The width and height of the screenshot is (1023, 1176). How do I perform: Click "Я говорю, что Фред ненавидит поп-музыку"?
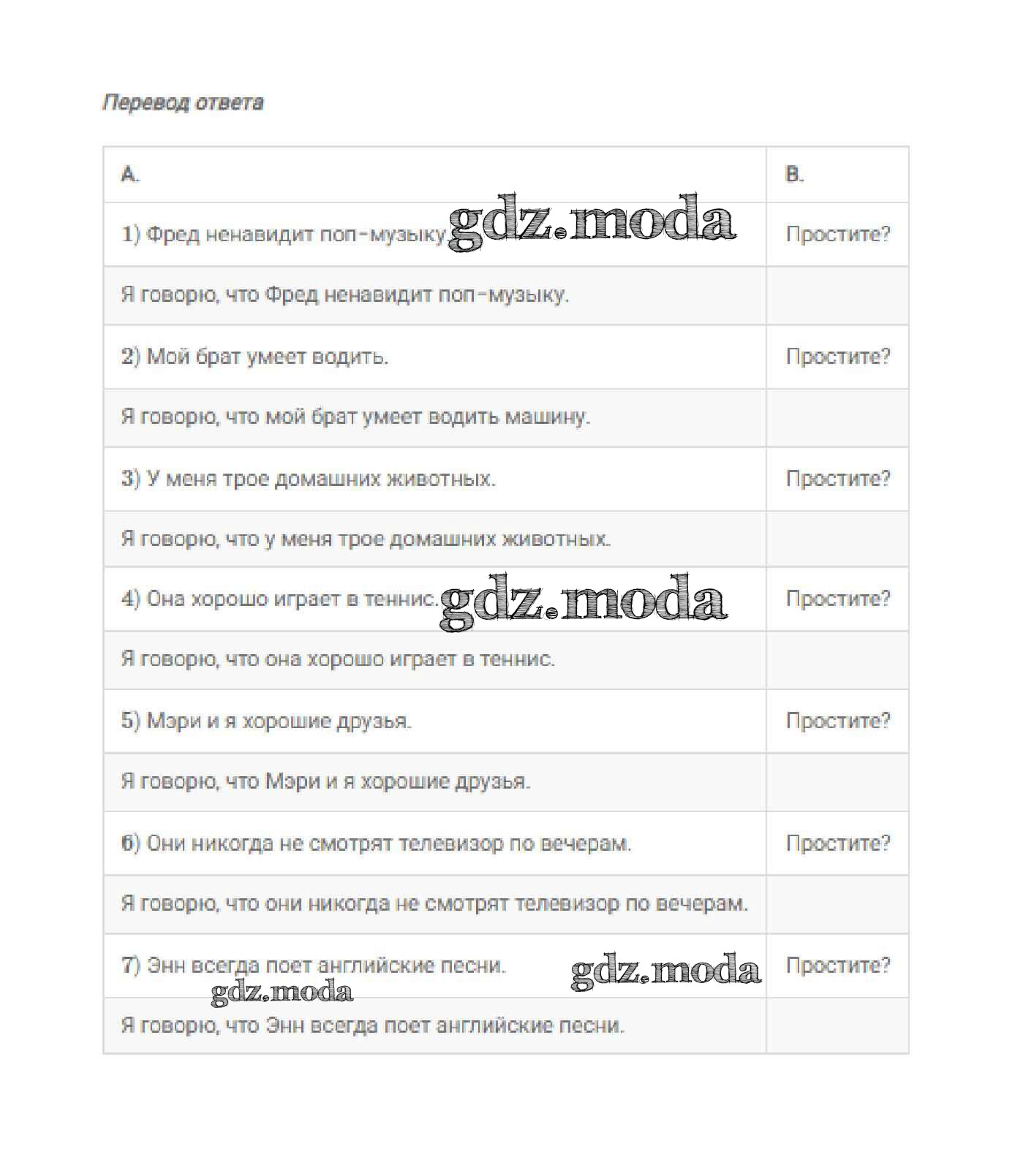click(x=344, y=295)
